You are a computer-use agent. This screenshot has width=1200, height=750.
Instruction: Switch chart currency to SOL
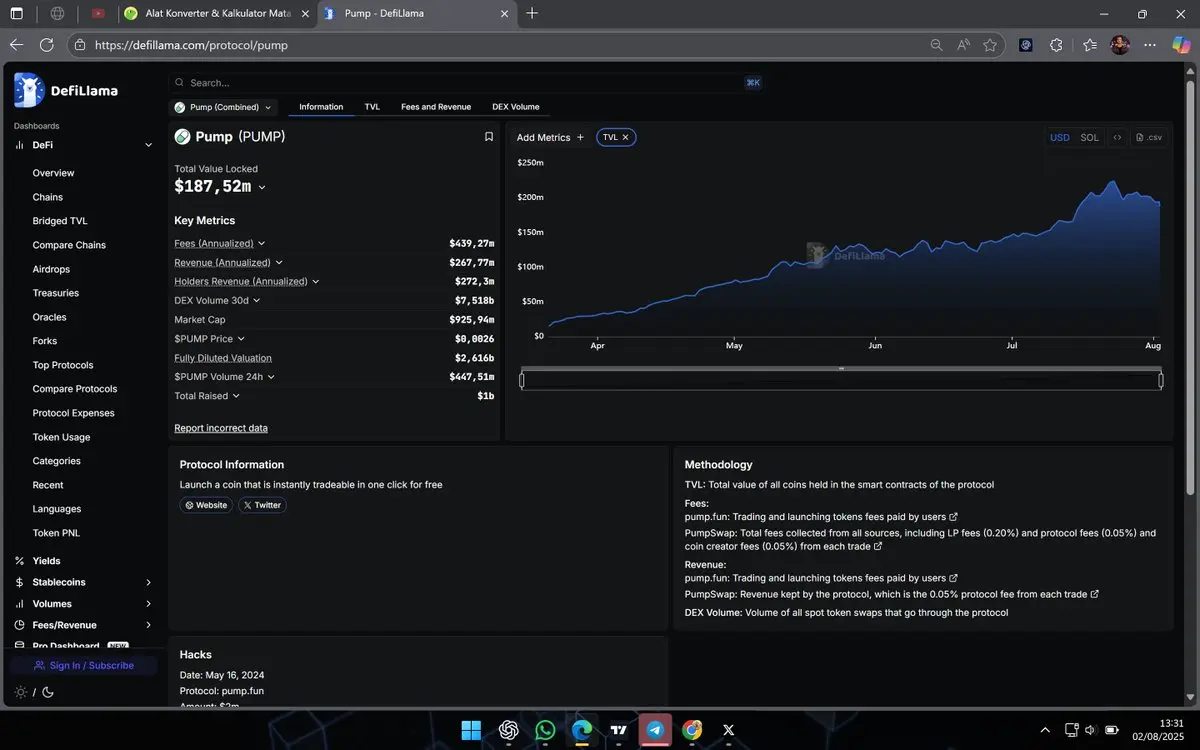coord(1089,138)
